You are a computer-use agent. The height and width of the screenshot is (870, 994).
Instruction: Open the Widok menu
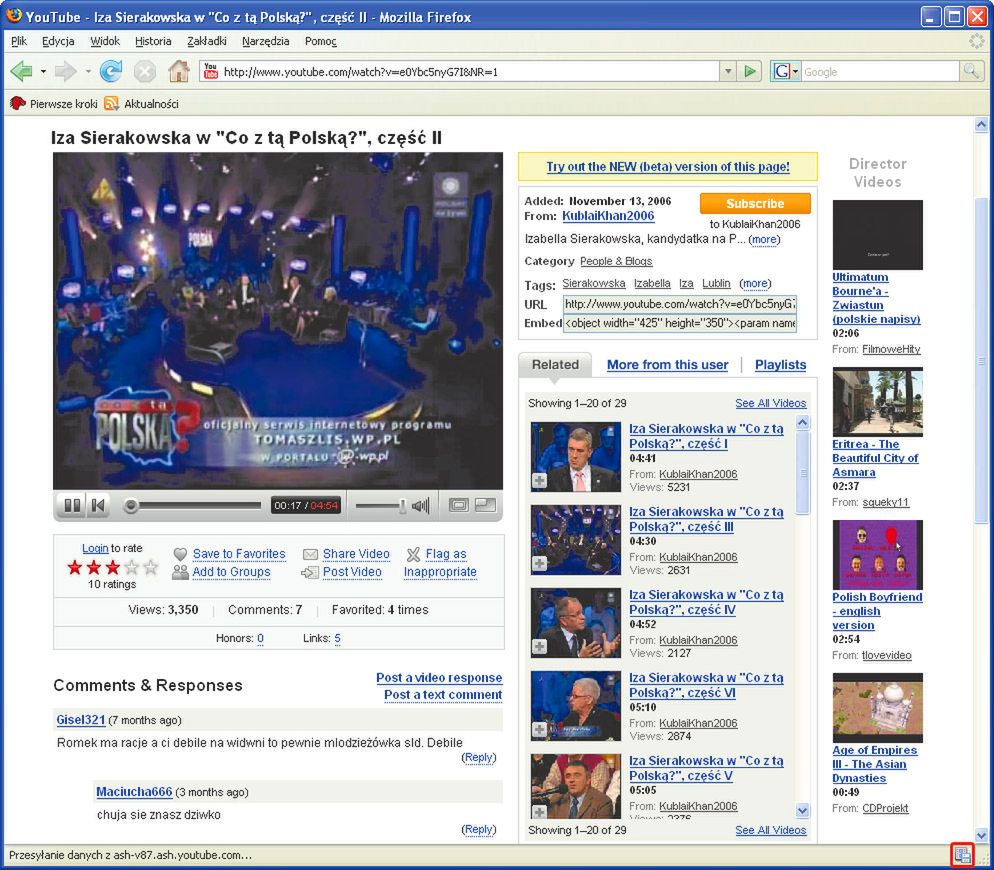[x=105, y=41]
